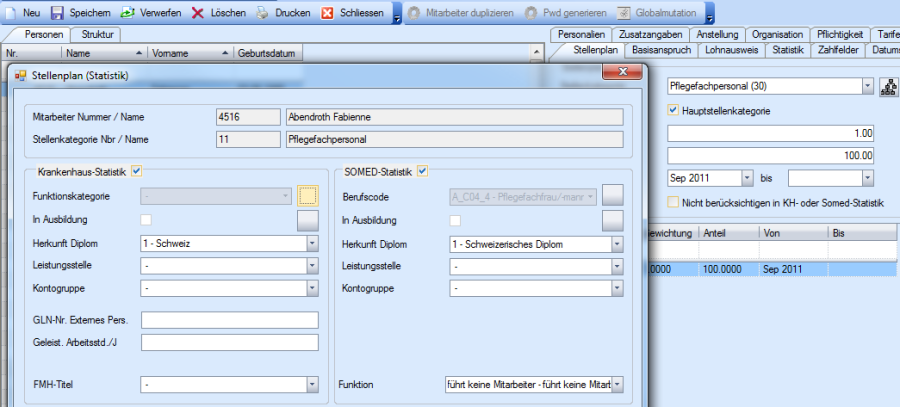Open the Funktionskategorie dropdown
Screen dimensions: 900x407
coord(286,196)
